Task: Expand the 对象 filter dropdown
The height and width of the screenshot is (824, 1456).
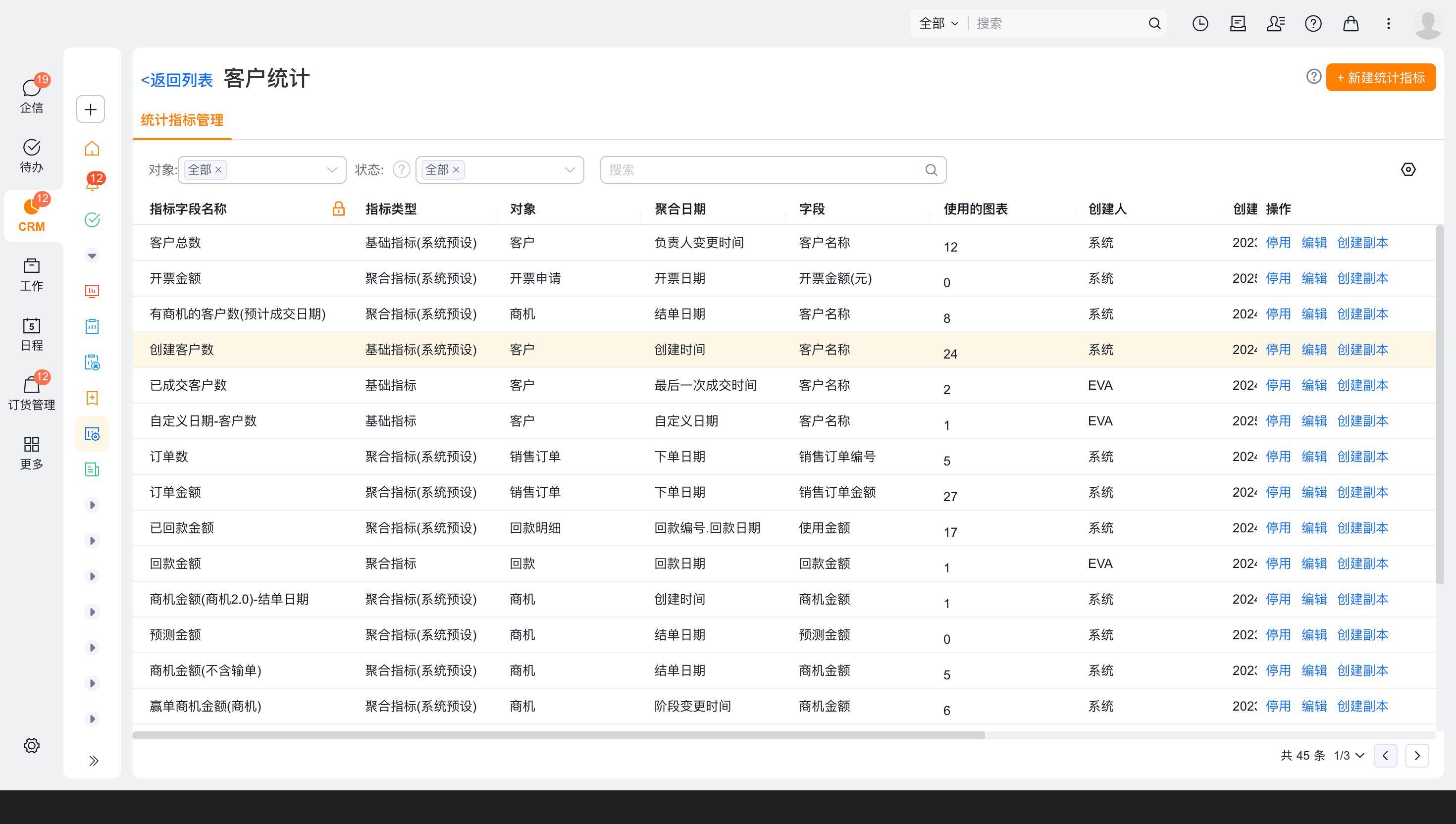Action: 332,170
